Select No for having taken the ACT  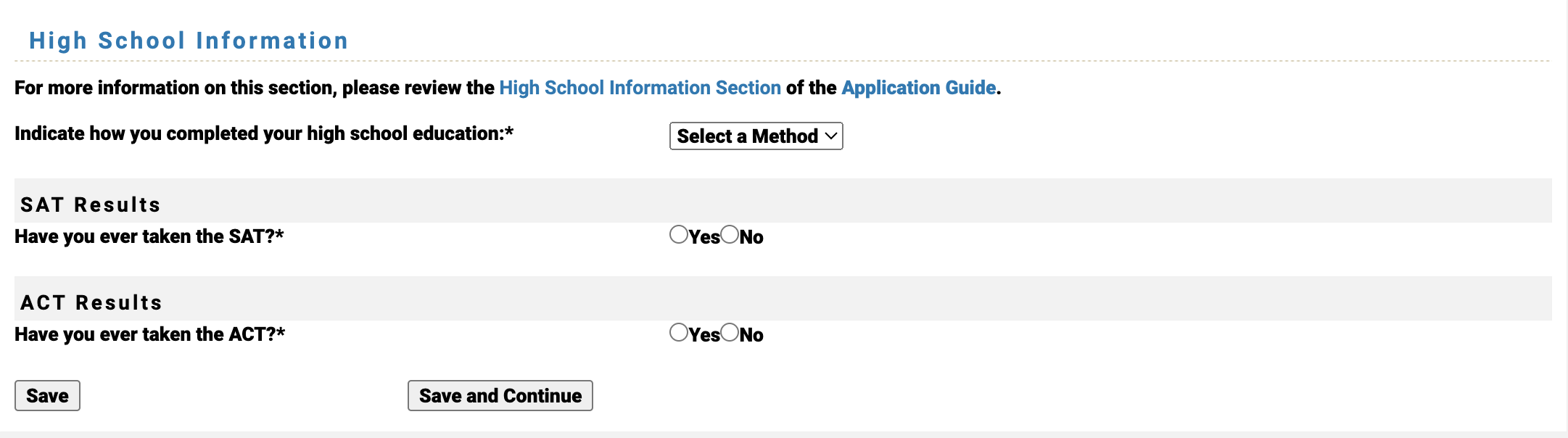(729, 333)
